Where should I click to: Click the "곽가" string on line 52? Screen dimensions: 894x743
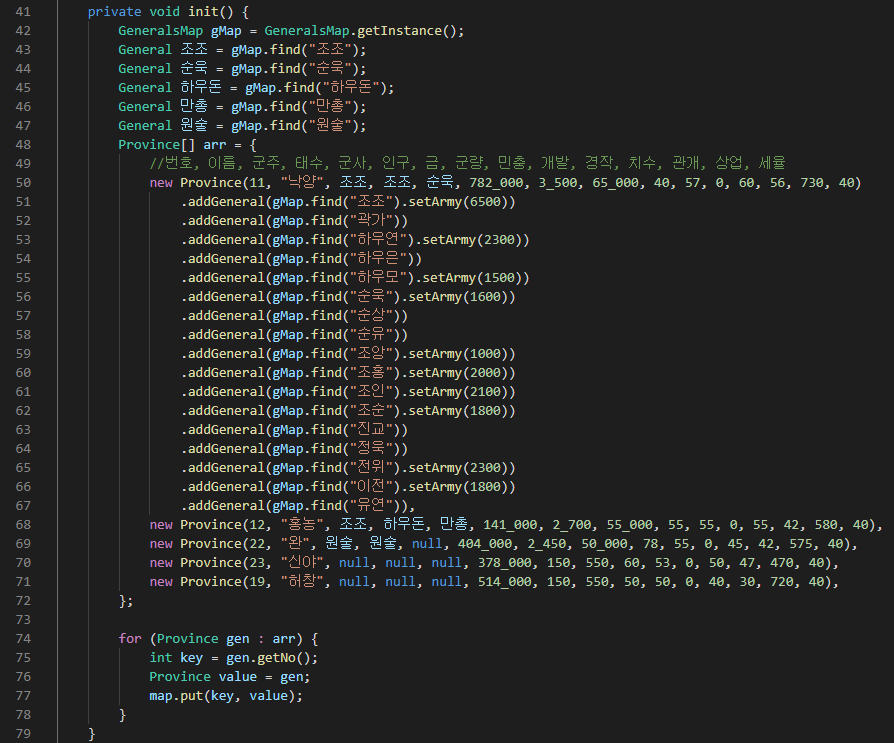[x=371, y=221]
